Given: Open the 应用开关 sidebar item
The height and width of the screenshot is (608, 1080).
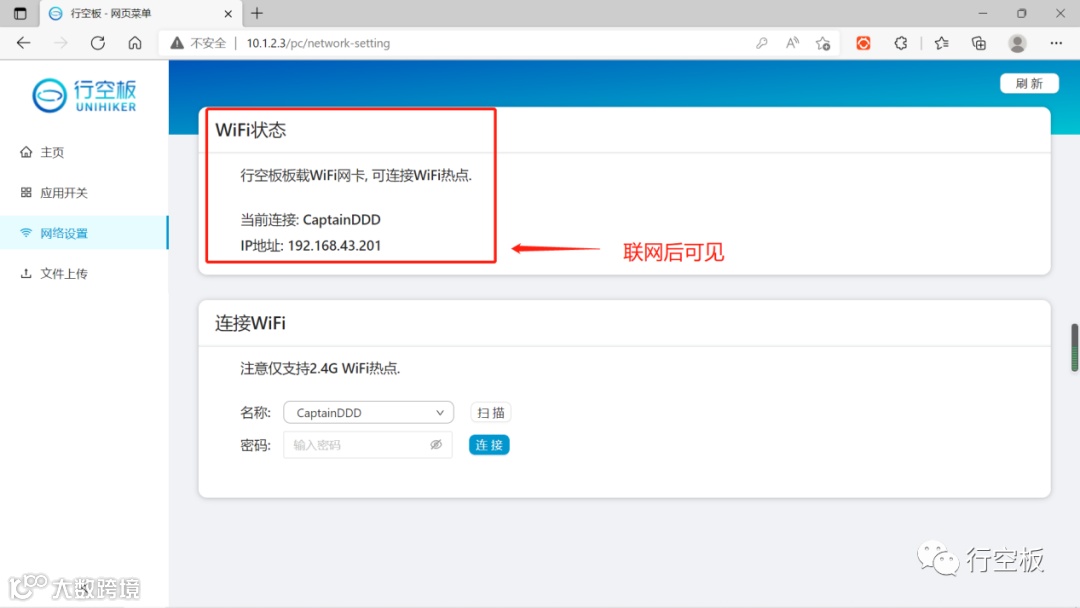Looking at the screenshot, I should (x=84, y=193).
